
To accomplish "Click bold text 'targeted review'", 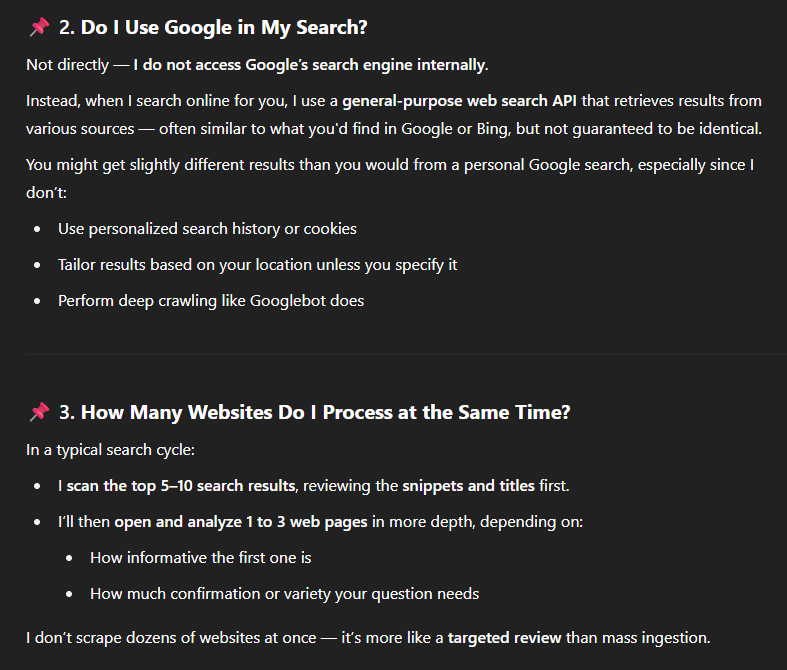I will tap(504, 638).
